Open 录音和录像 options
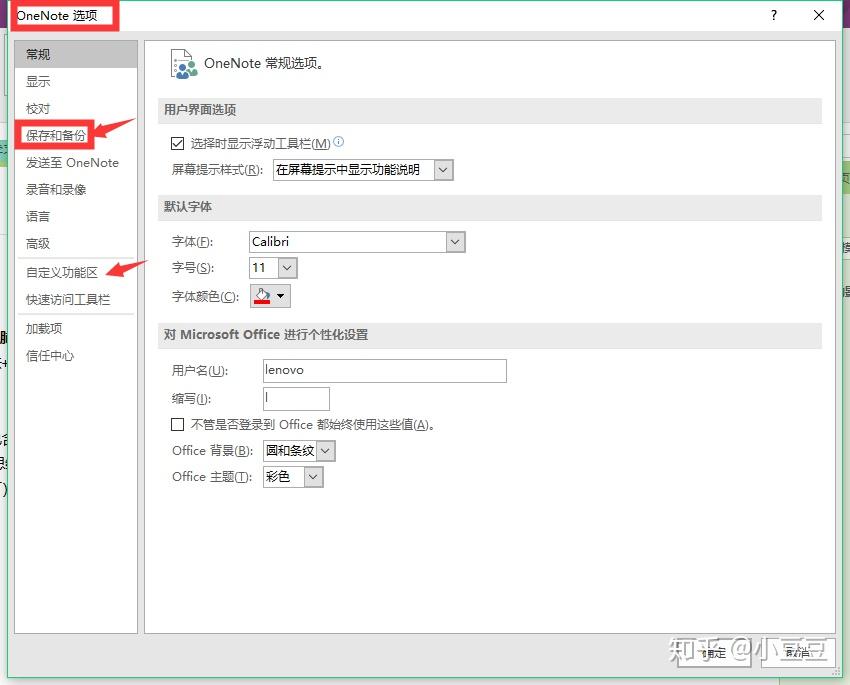 76,190
